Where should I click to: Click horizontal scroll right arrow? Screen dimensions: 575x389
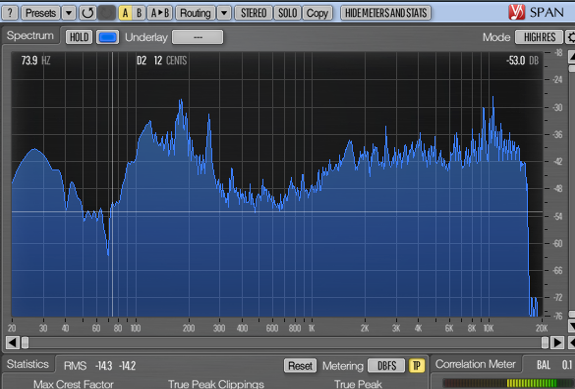[557, 343]
